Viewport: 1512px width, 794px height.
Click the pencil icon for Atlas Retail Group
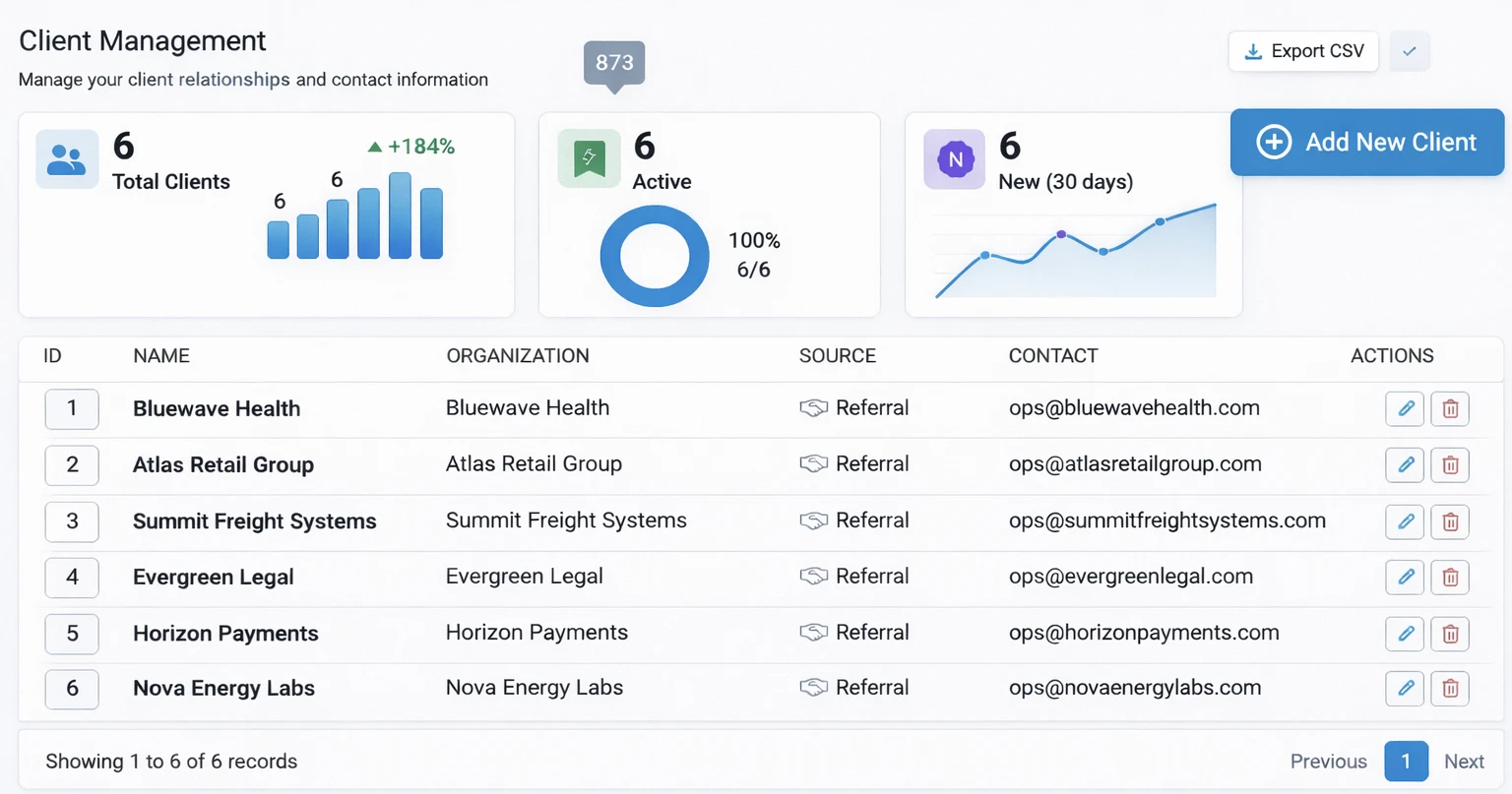click(1405, 464)
